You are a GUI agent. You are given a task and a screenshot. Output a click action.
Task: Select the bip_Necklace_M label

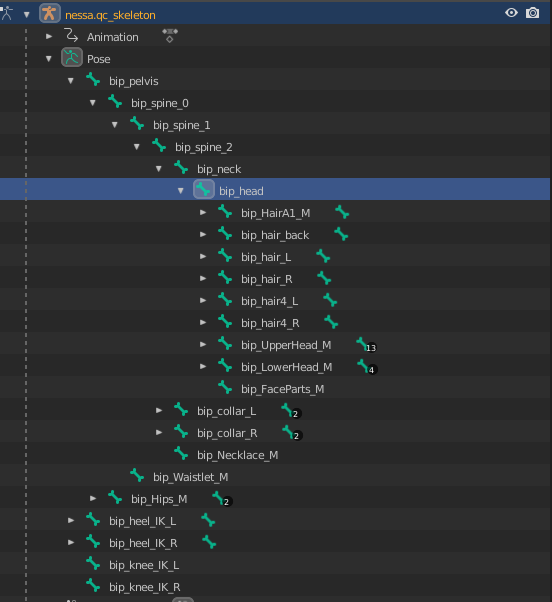238,455
